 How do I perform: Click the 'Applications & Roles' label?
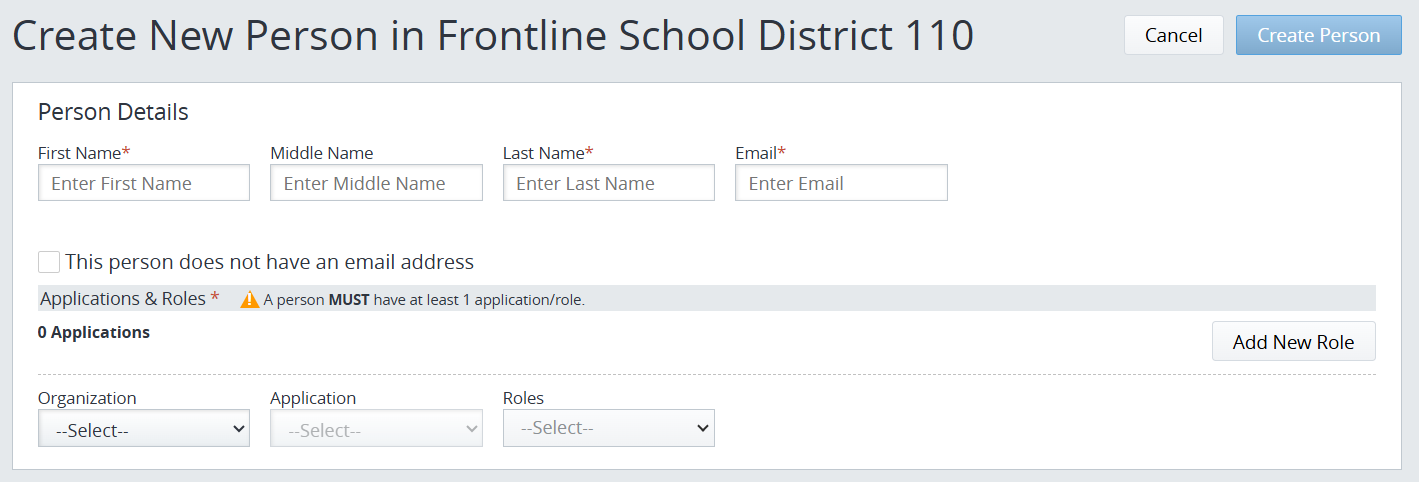(124, 298)
